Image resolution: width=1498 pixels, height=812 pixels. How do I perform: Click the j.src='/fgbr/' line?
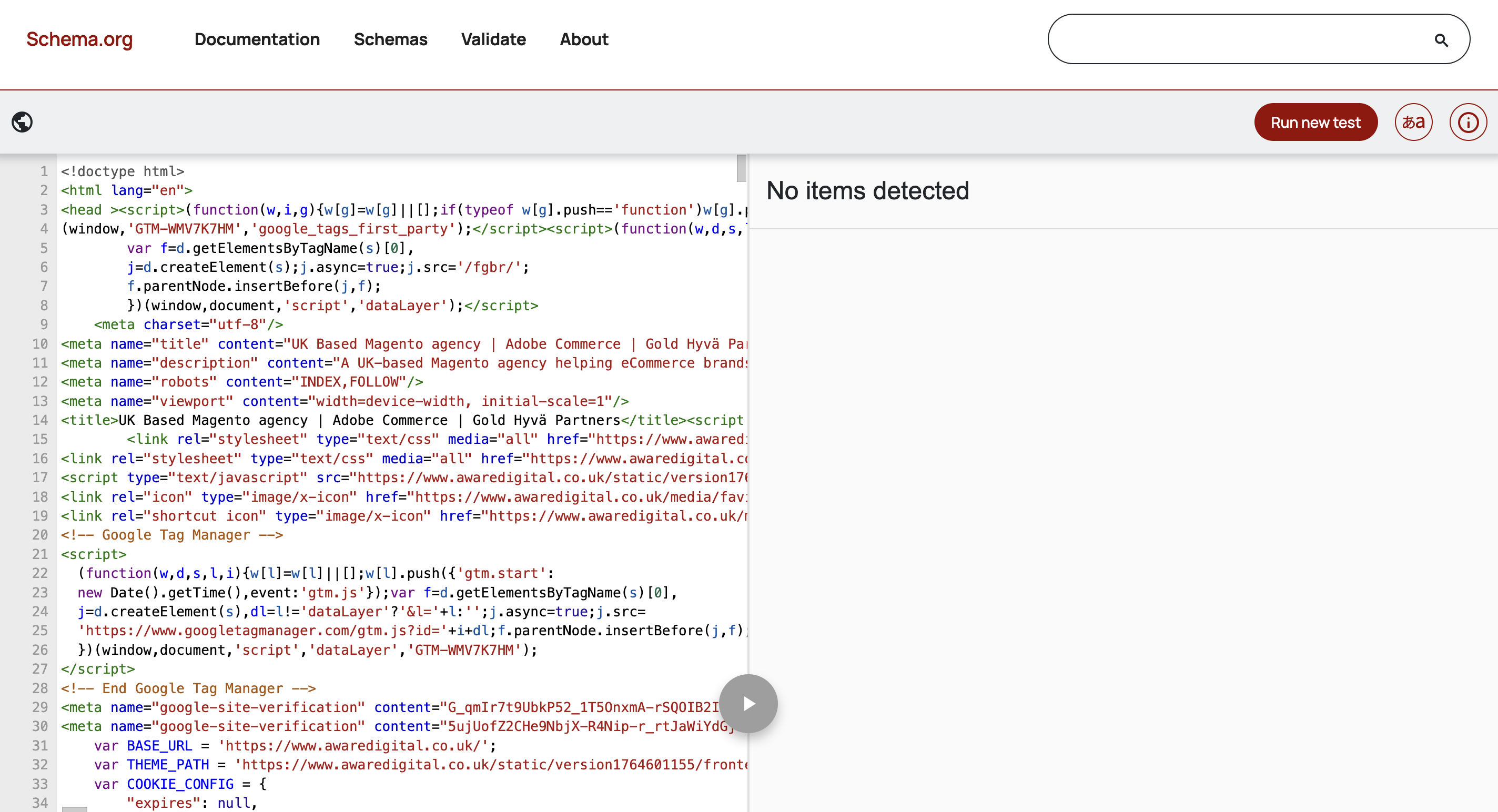[328, 267]
